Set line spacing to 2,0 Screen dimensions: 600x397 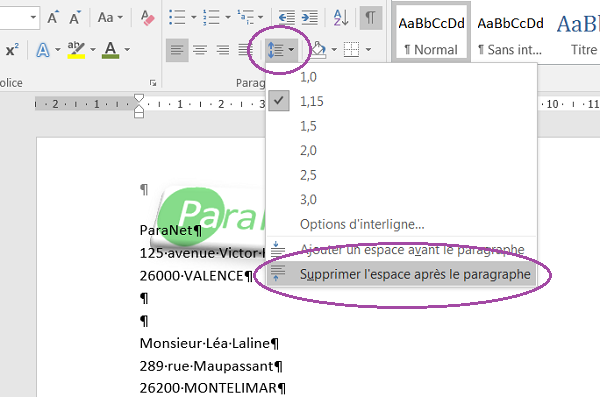[402, 150]
